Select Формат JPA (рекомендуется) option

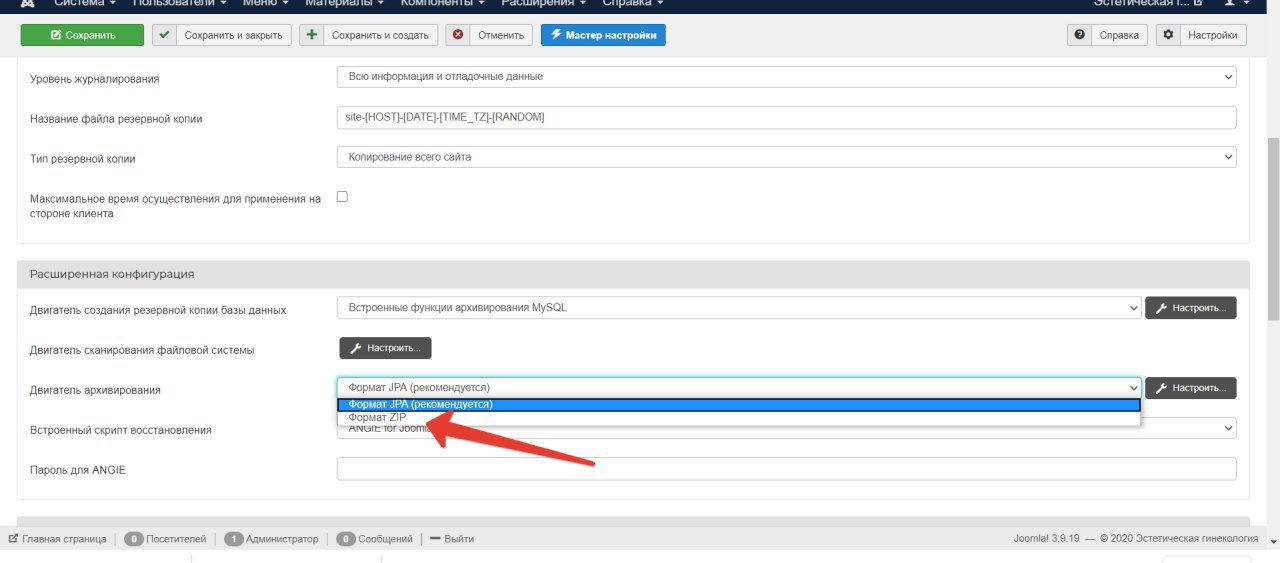[x=739, y=405]
